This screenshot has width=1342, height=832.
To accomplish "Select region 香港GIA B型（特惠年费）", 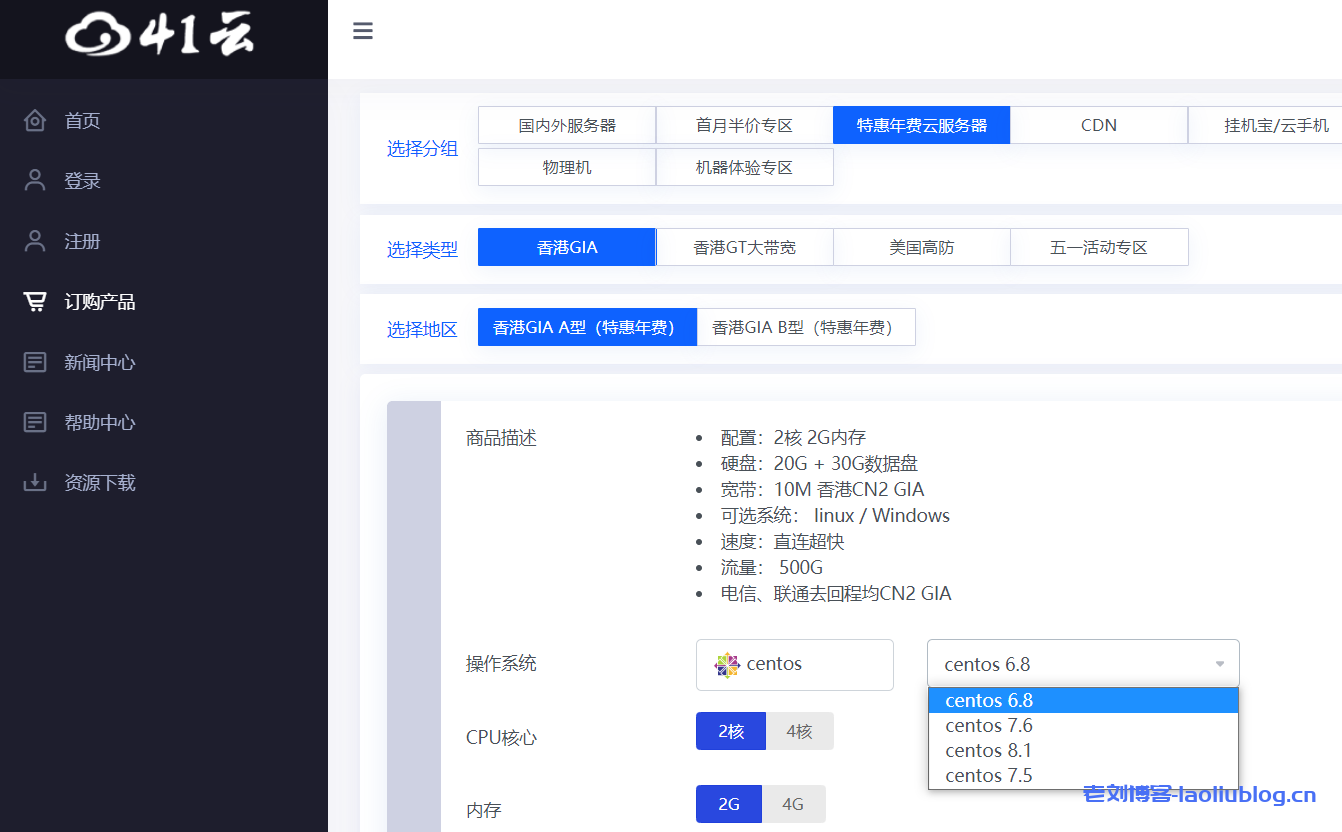I will pos(806,327).
